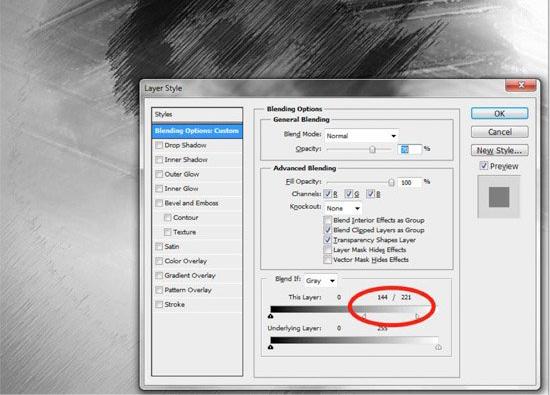Click This Layer split white slider right half
550x395 pixels.
(417, 316)
